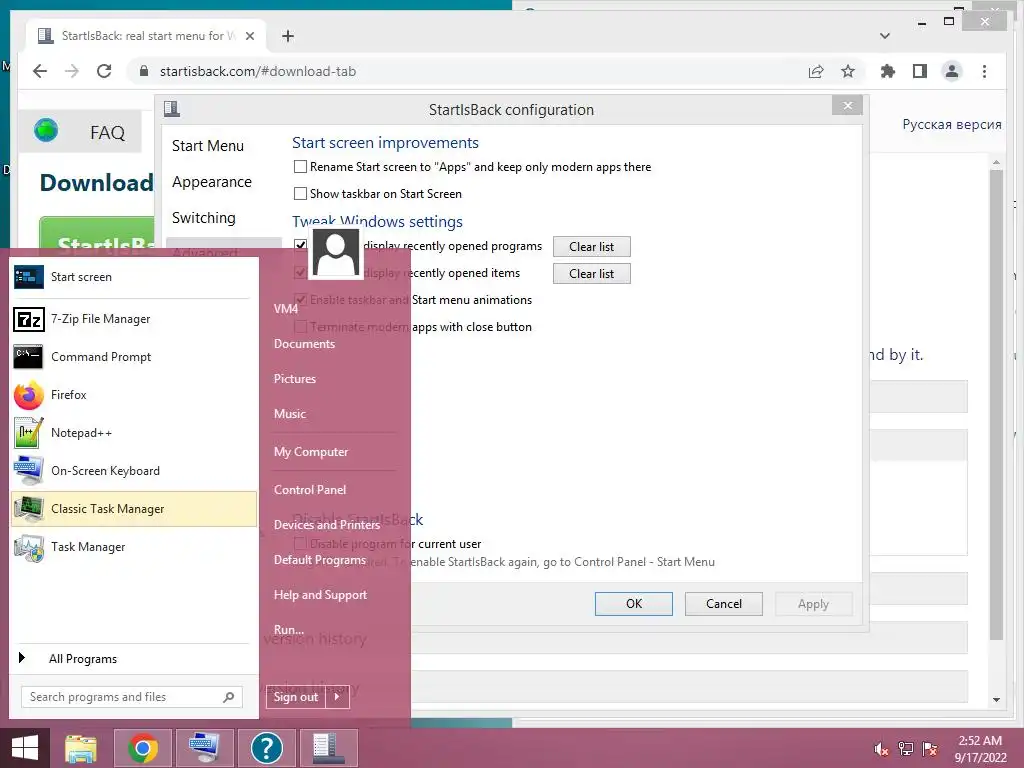This screenshot has height=768, width=1024.
Task: Open Chrome tab search chevron
Action: click(x=884, y=36)
